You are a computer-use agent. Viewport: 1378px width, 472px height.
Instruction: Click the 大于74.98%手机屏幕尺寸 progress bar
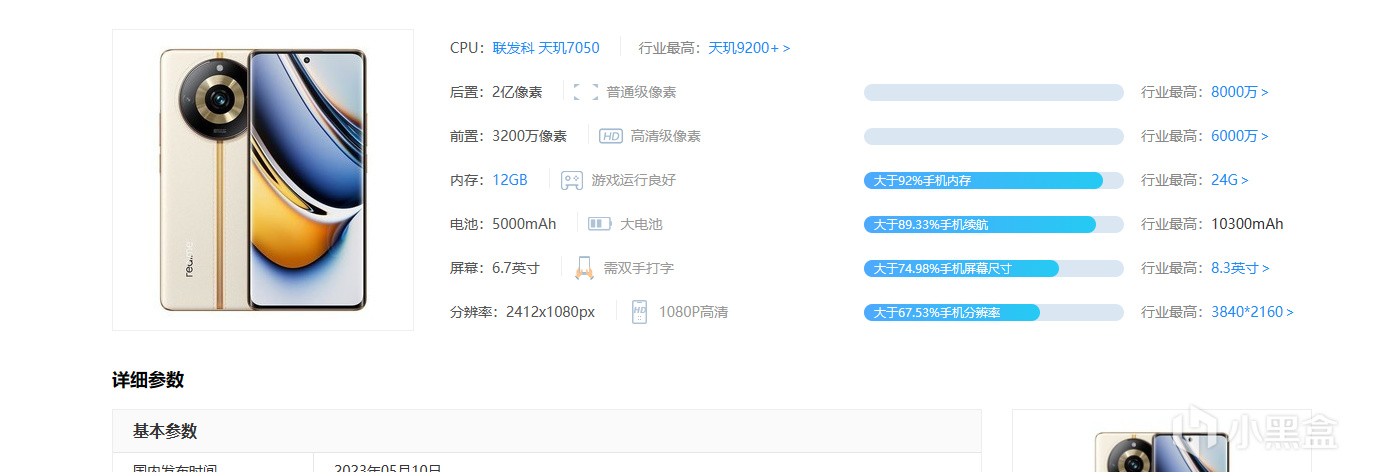click(994, 268)
